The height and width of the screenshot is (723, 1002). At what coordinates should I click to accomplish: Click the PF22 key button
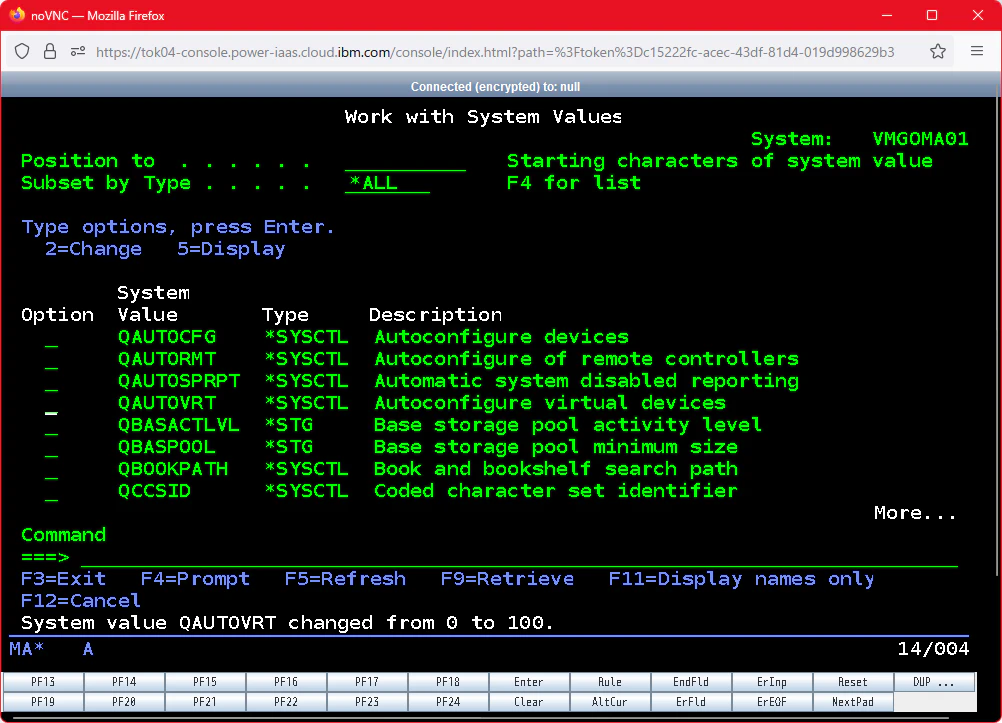(x=286, y=702)
